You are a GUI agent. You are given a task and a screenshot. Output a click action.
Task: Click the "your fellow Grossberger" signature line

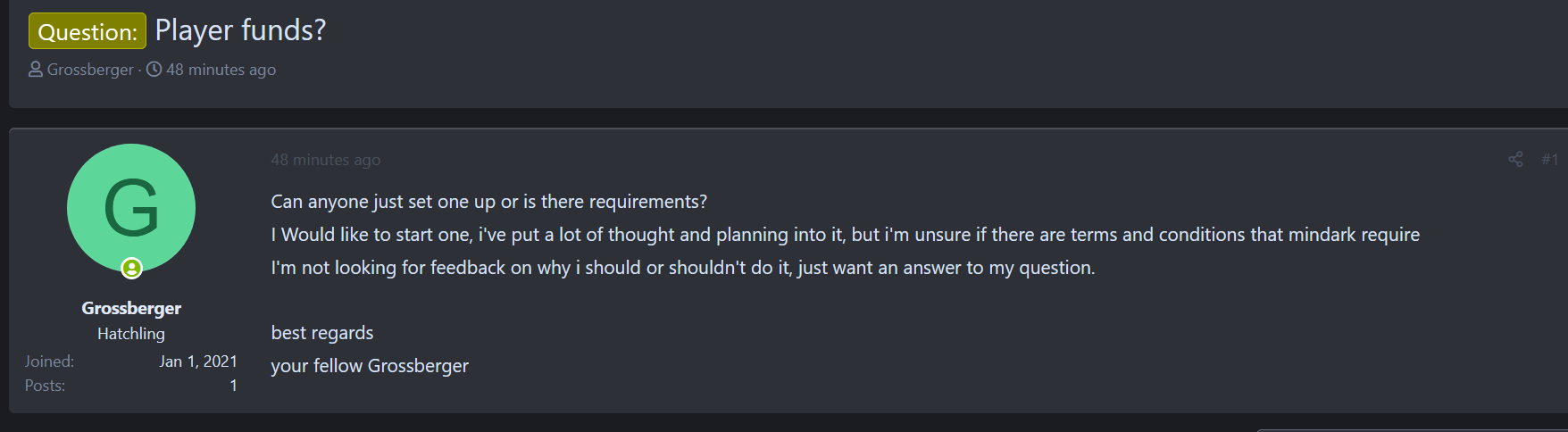click(370, 366)
